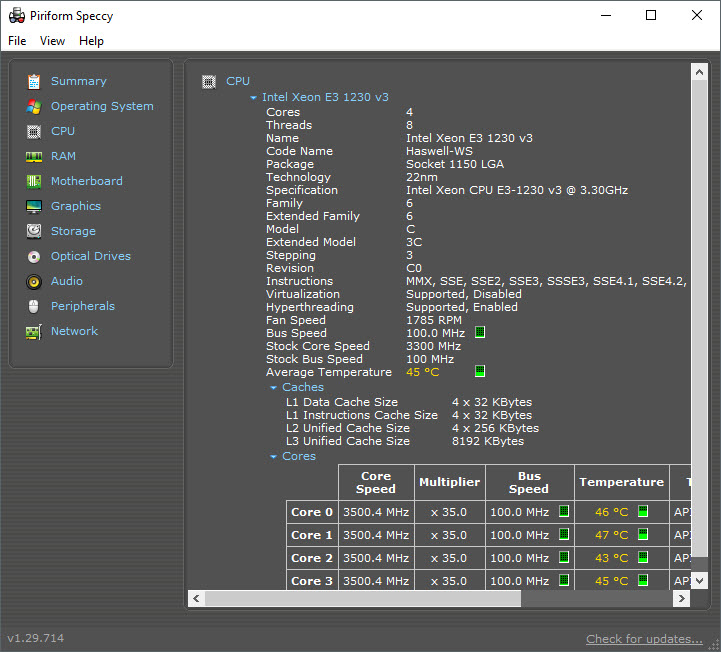The height and width of the screenshot is (652, 721).
Task: Click the green graph icon next to Bus Speed 100.0 MHz
Action: [x=480, y=332]
